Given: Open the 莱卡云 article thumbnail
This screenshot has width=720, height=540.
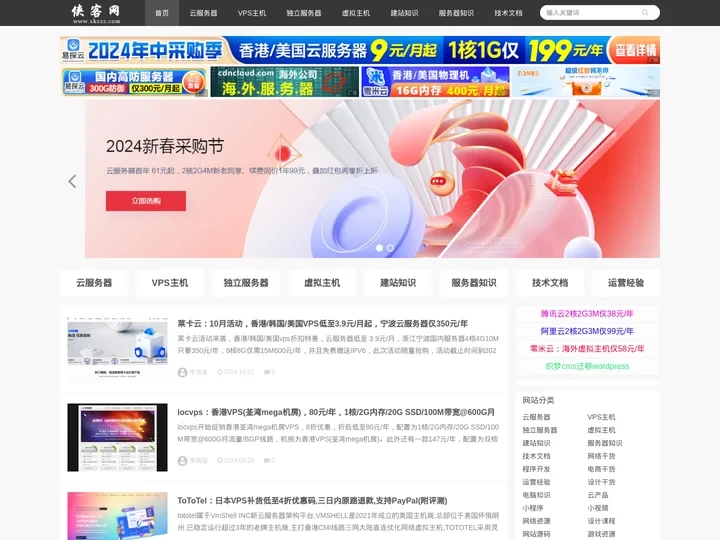Looking at the screenshot, I should [x=118, y=349].
